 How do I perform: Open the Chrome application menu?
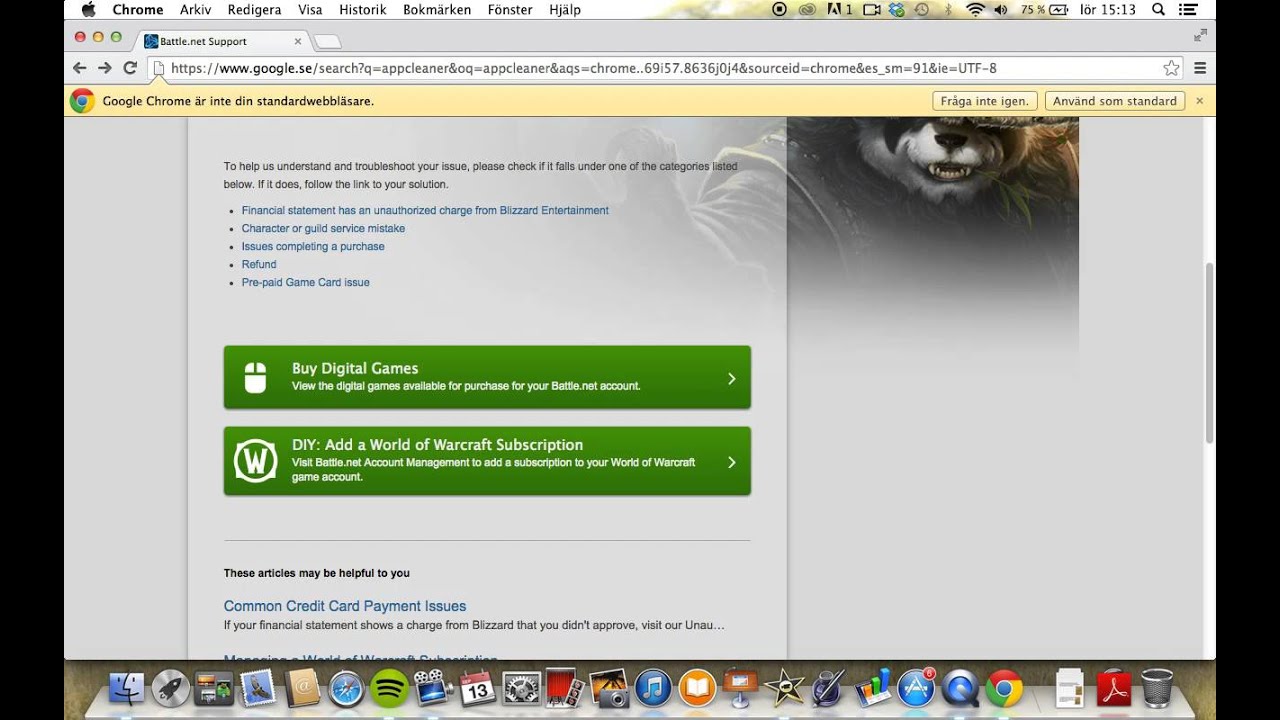tap(137, 10)
